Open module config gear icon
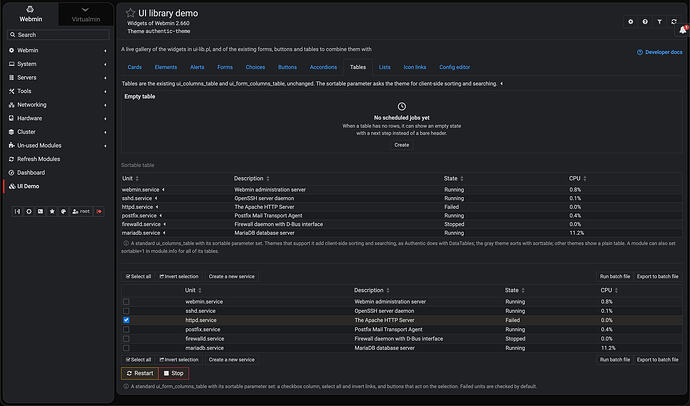This screenshot has height=406, width=690. point(631,22)
